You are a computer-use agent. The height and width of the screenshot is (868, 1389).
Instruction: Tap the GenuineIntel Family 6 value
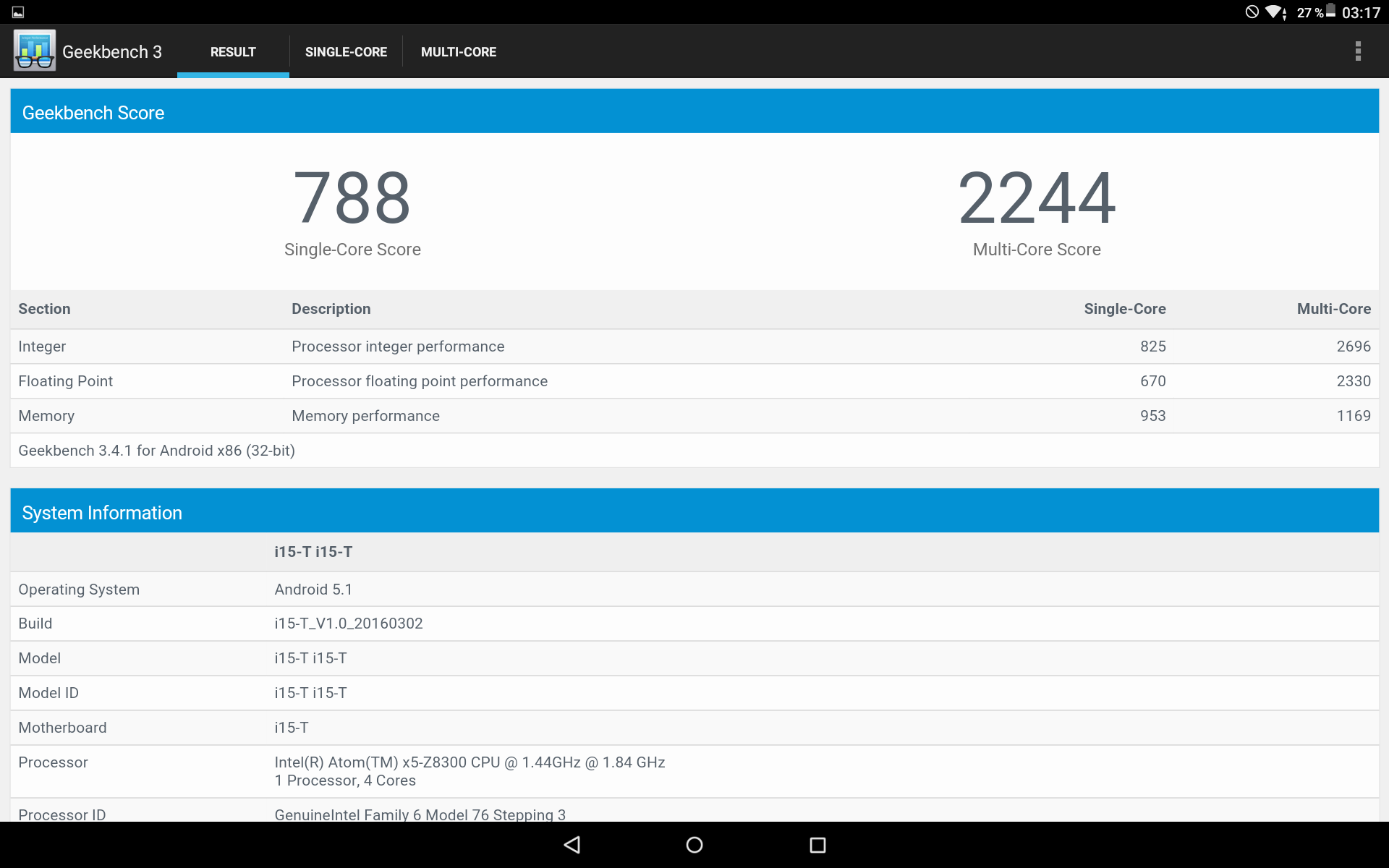pyautogui.click(x=420, y=814)
